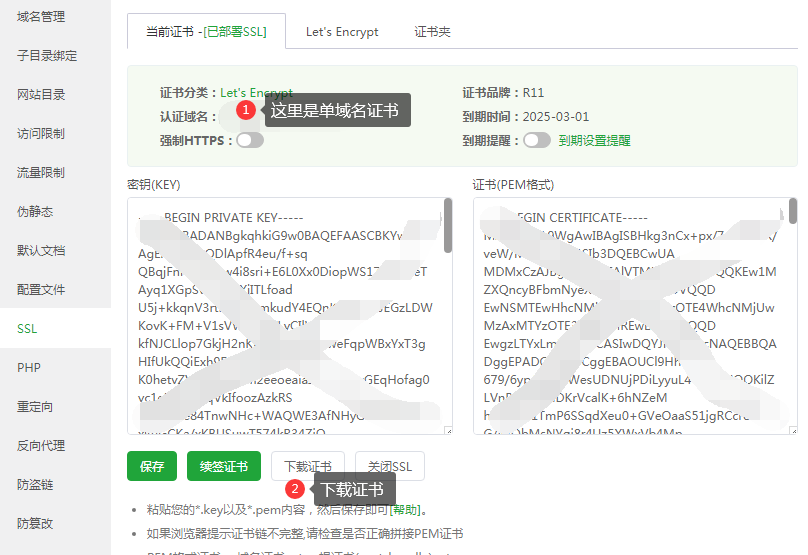Switch to the 当前证书 tab

click(206, 31)
